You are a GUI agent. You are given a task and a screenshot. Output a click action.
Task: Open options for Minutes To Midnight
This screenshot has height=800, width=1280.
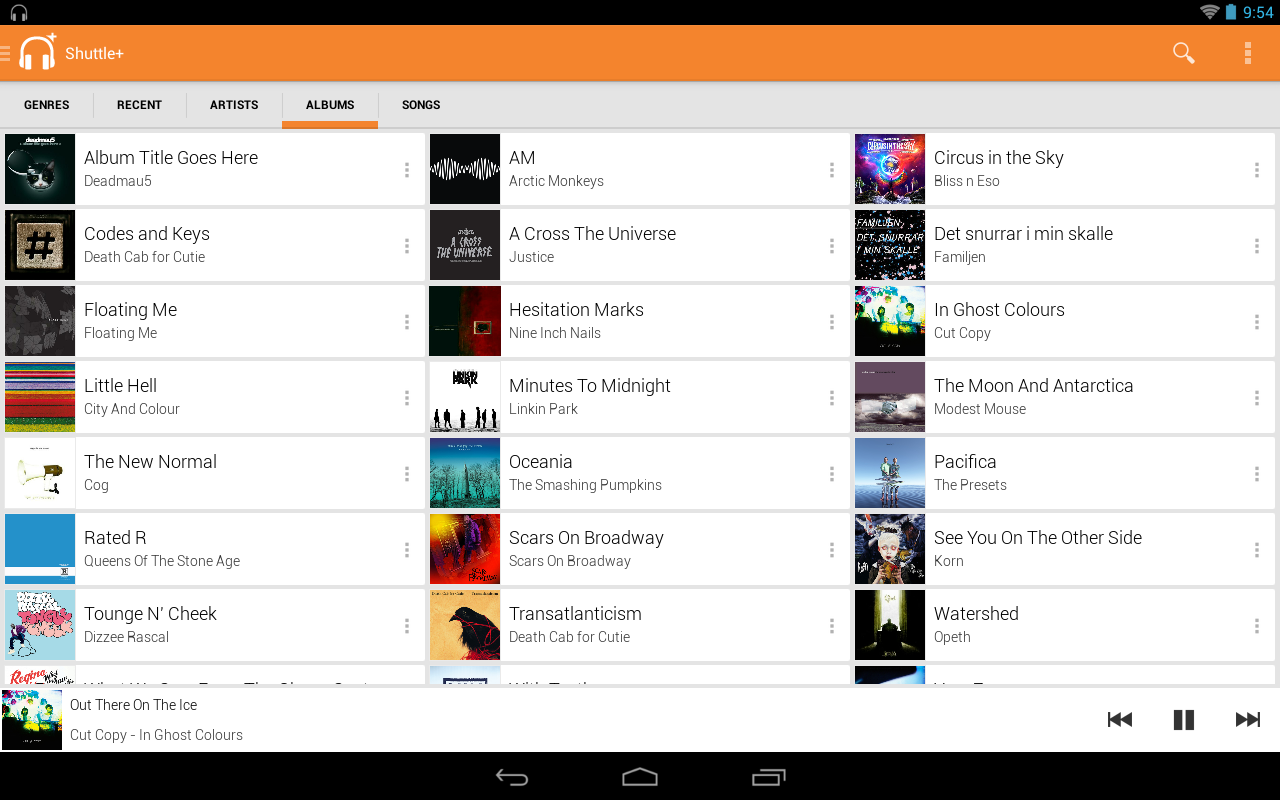(832, 398)
